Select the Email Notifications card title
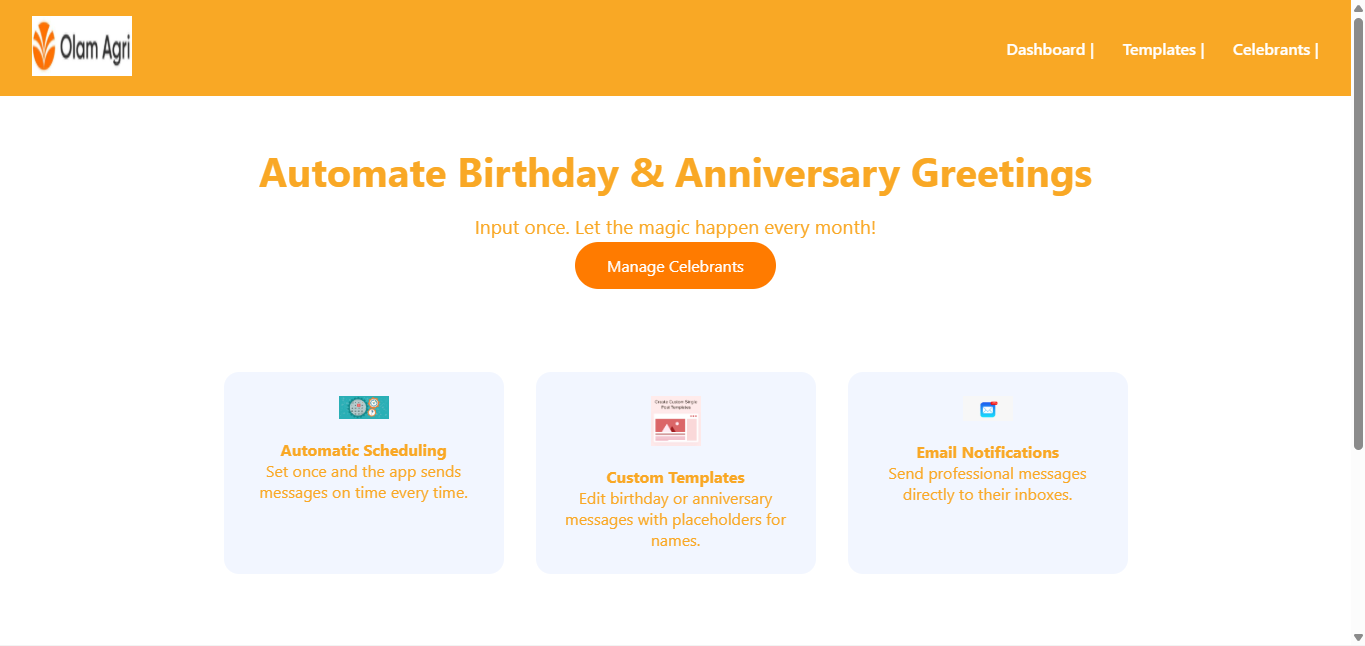This screenshot has width=1365, height=646. 988,453
